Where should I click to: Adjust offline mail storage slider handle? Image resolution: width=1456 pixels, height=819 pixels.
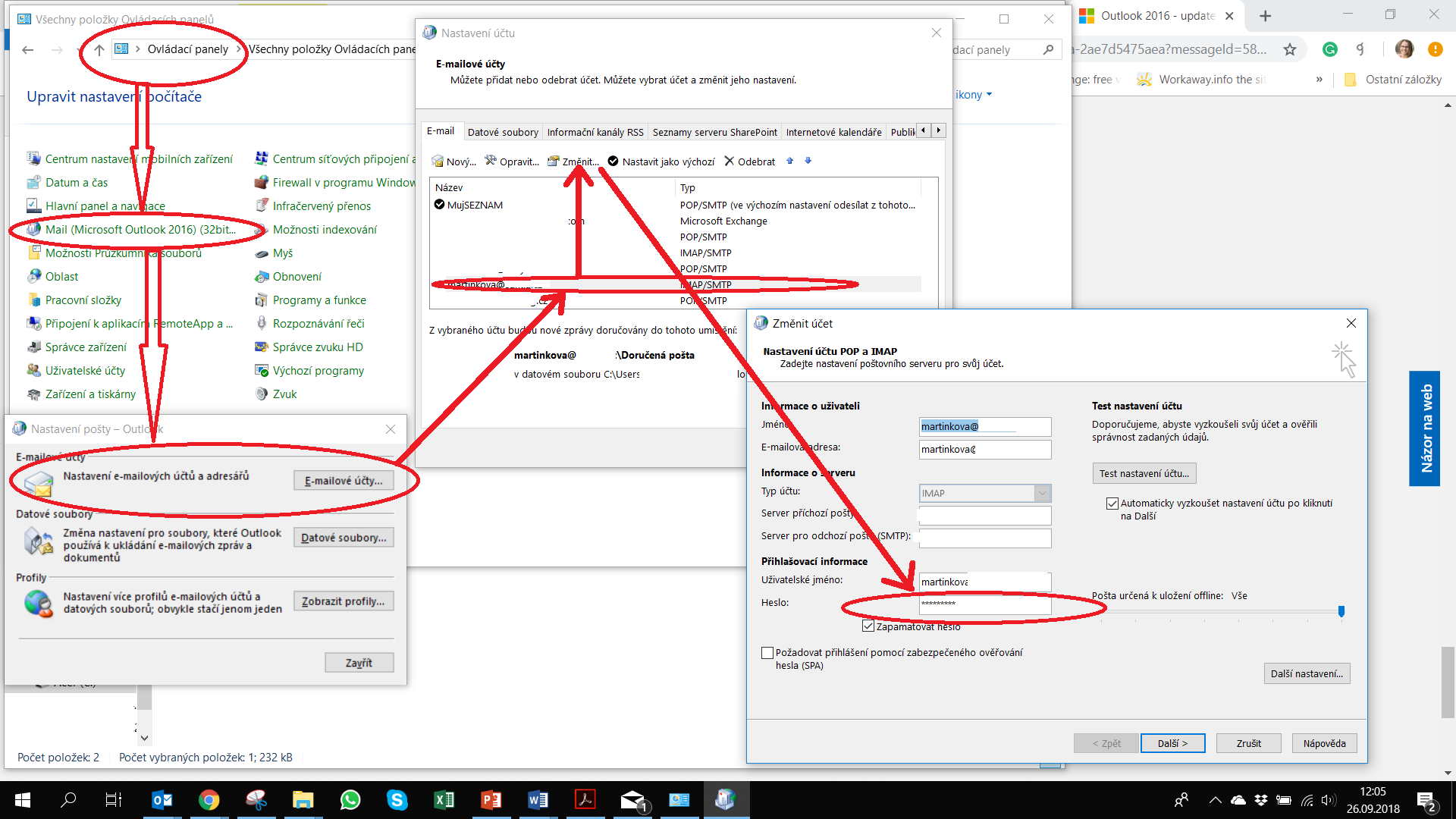[x=1341, y=611]
